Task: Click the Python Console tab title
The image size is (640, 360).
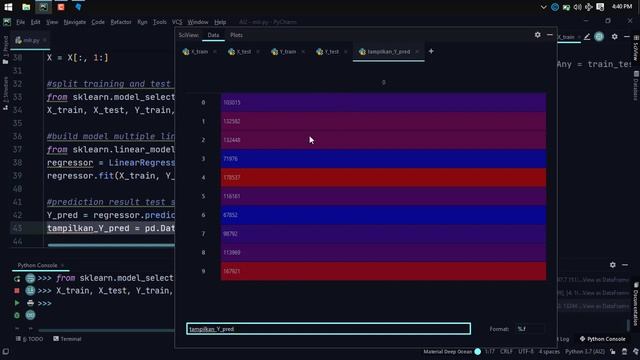Action: (x=38, y=265)
